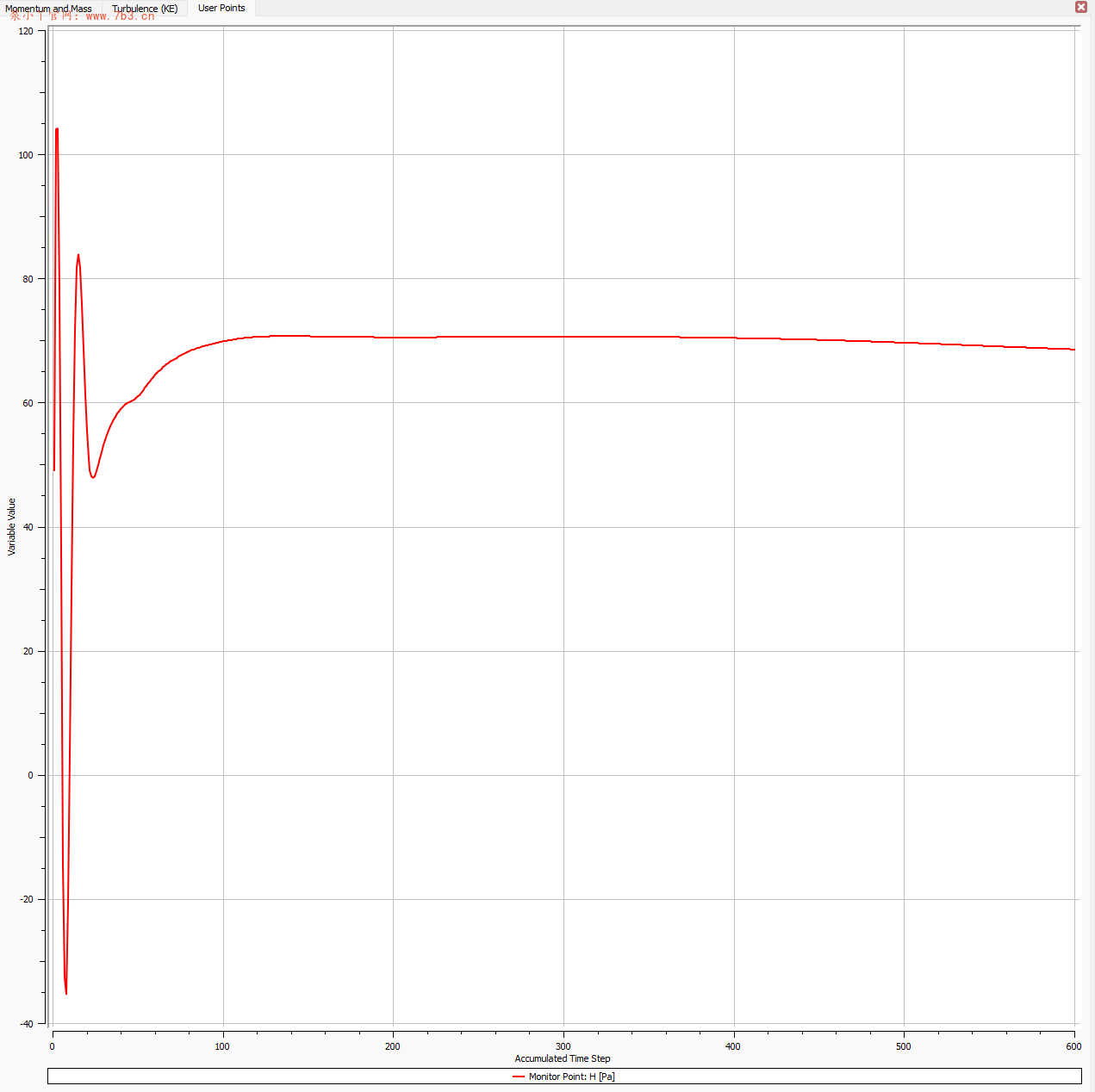
Task: Close the monitor panel with red X
Action: 1081,7
